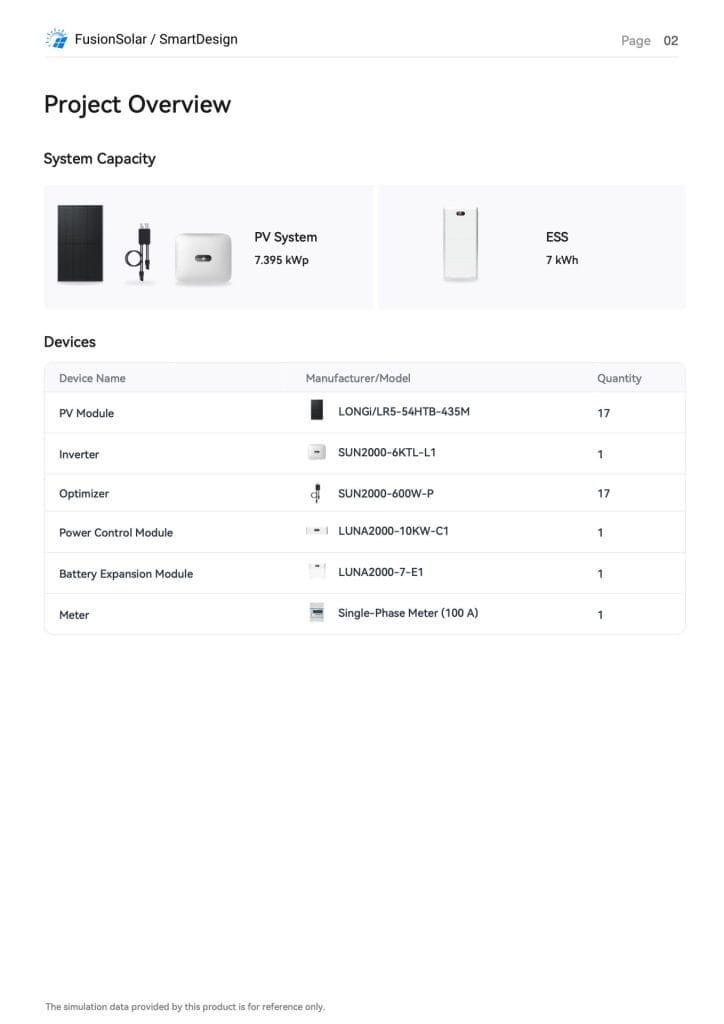Click the Device Name column header
The height and width of the screenshot is (1024, 724).
(x=92, y=378)
